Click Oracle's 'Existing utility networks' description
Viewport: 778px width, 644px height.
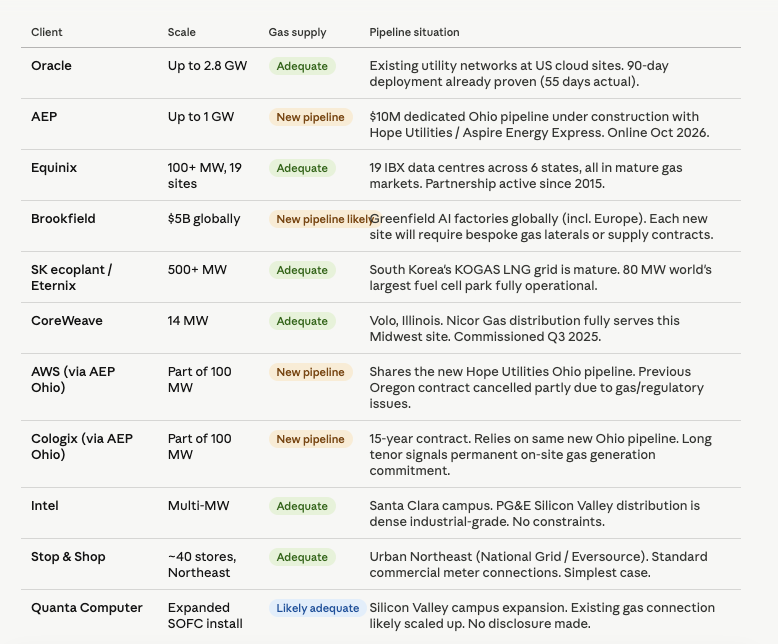coord(519,73)
